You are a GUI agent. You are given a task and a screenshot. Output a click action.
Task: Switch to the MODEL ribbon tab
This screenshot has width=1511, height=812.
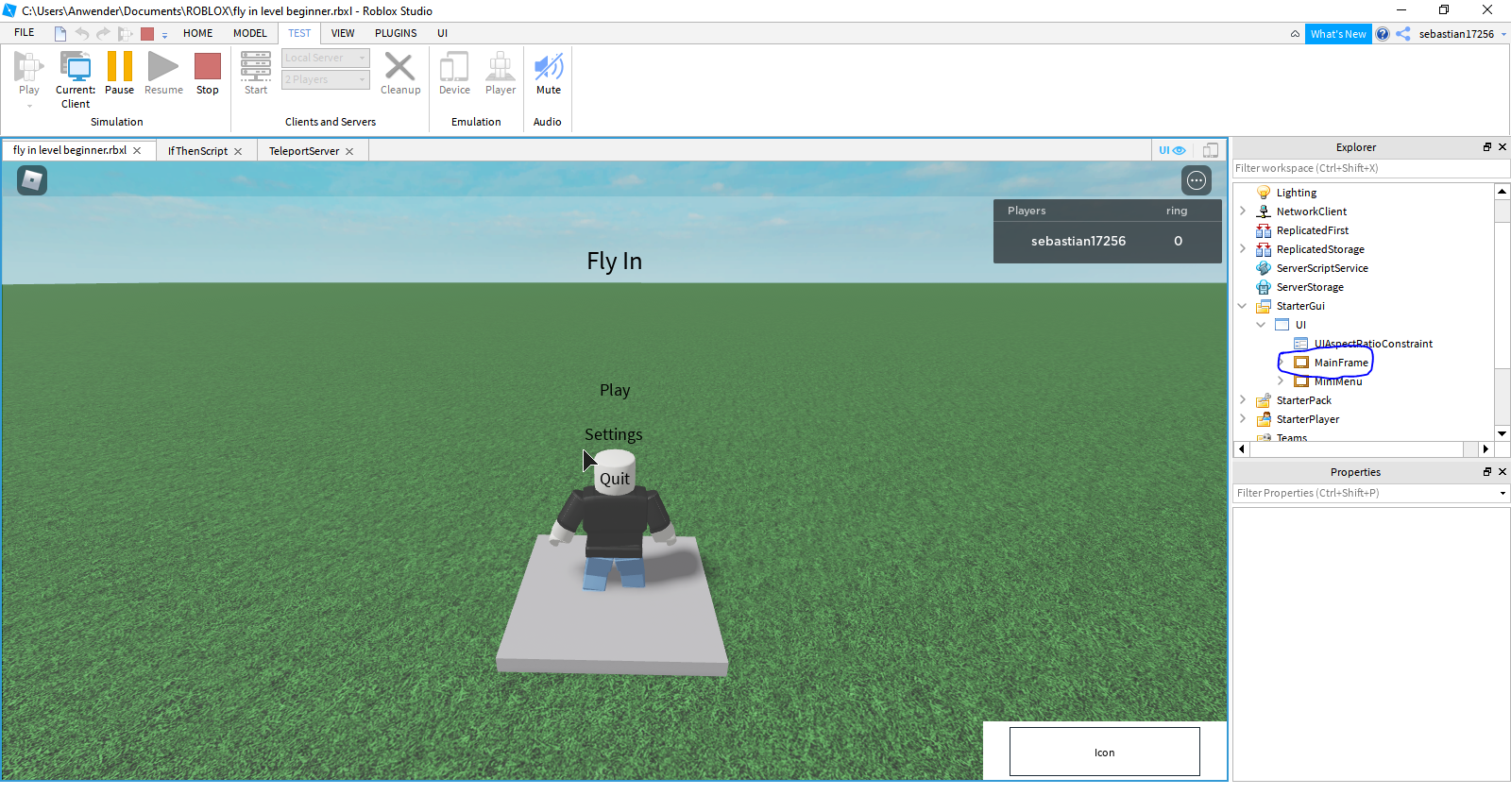[250, 33]
